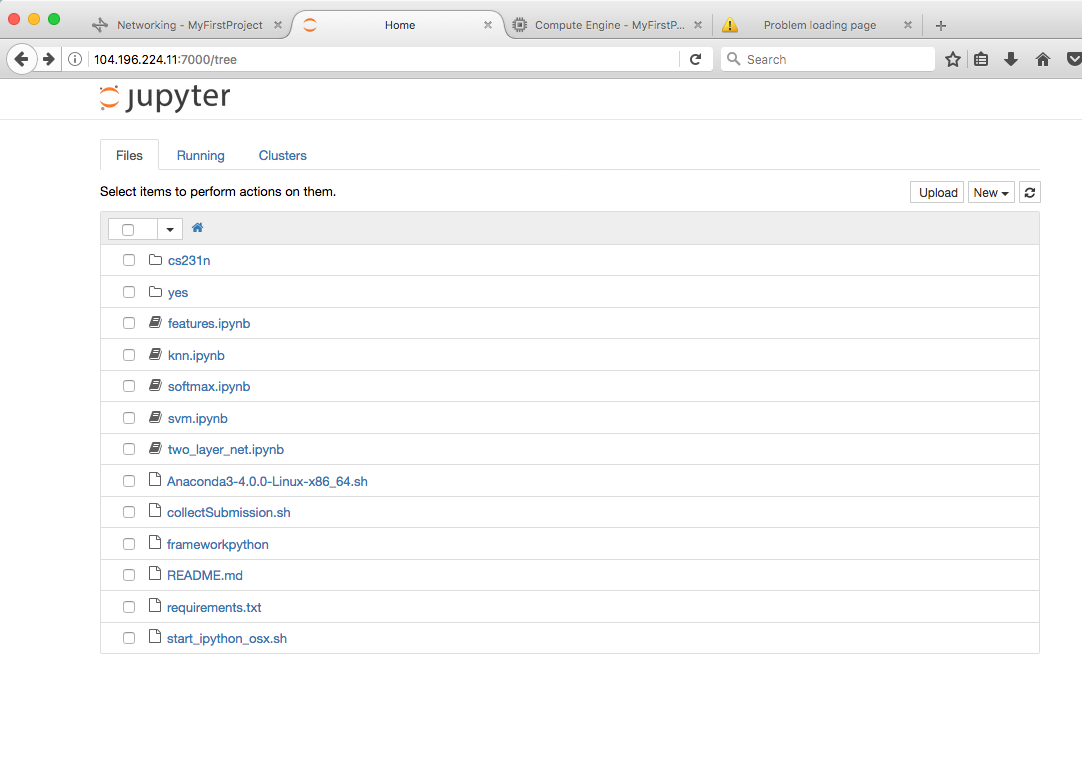1082x776 pixels.
Task: Click the home directory breadcrumb icon
Action: pyautogui.click(x=197, y=228)
